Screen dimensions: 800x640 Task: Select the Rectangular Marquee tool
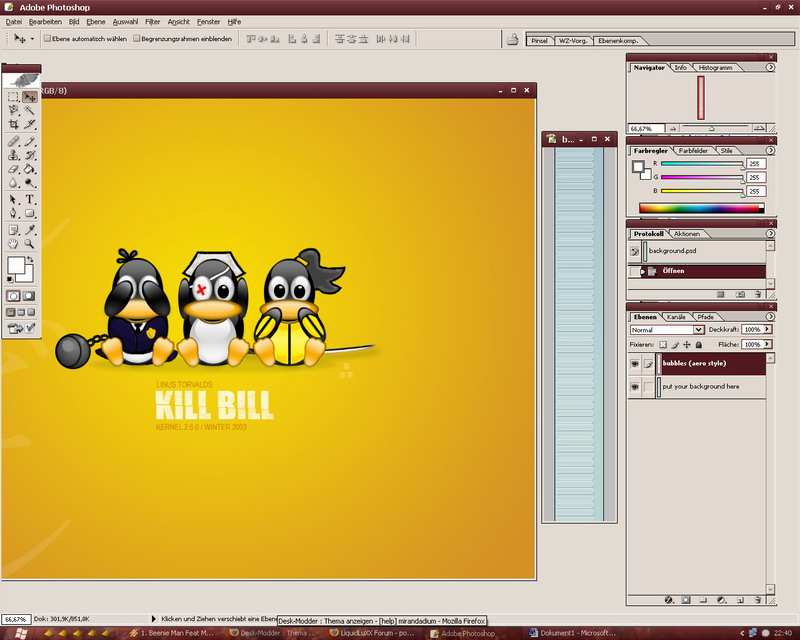point(13,96)
